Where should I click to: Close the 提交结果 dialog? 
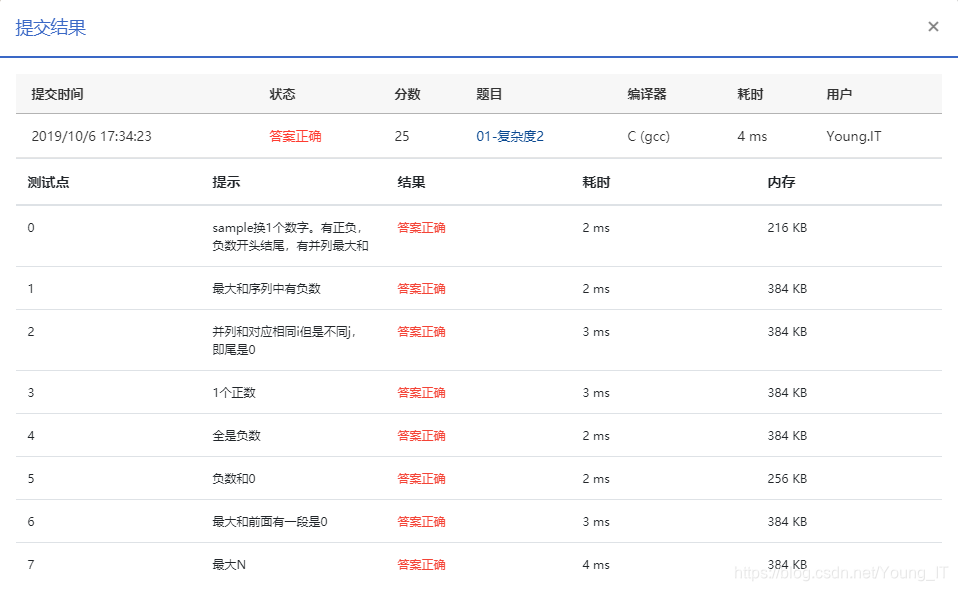click(932, 26)
